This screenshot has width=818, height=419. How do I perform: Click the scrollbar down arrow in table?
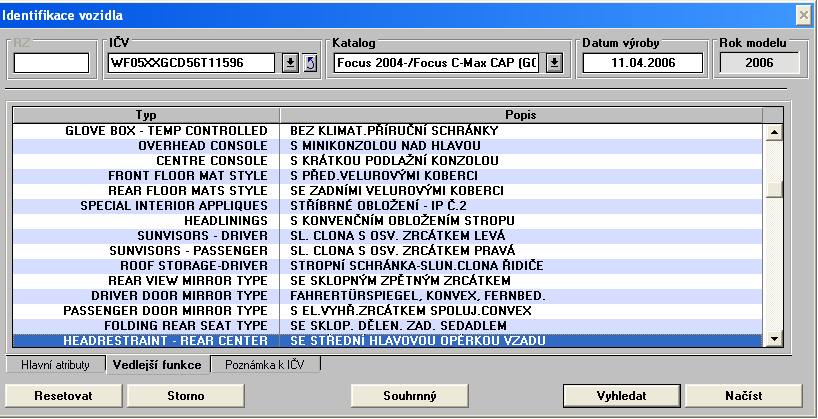click(772, 341)
